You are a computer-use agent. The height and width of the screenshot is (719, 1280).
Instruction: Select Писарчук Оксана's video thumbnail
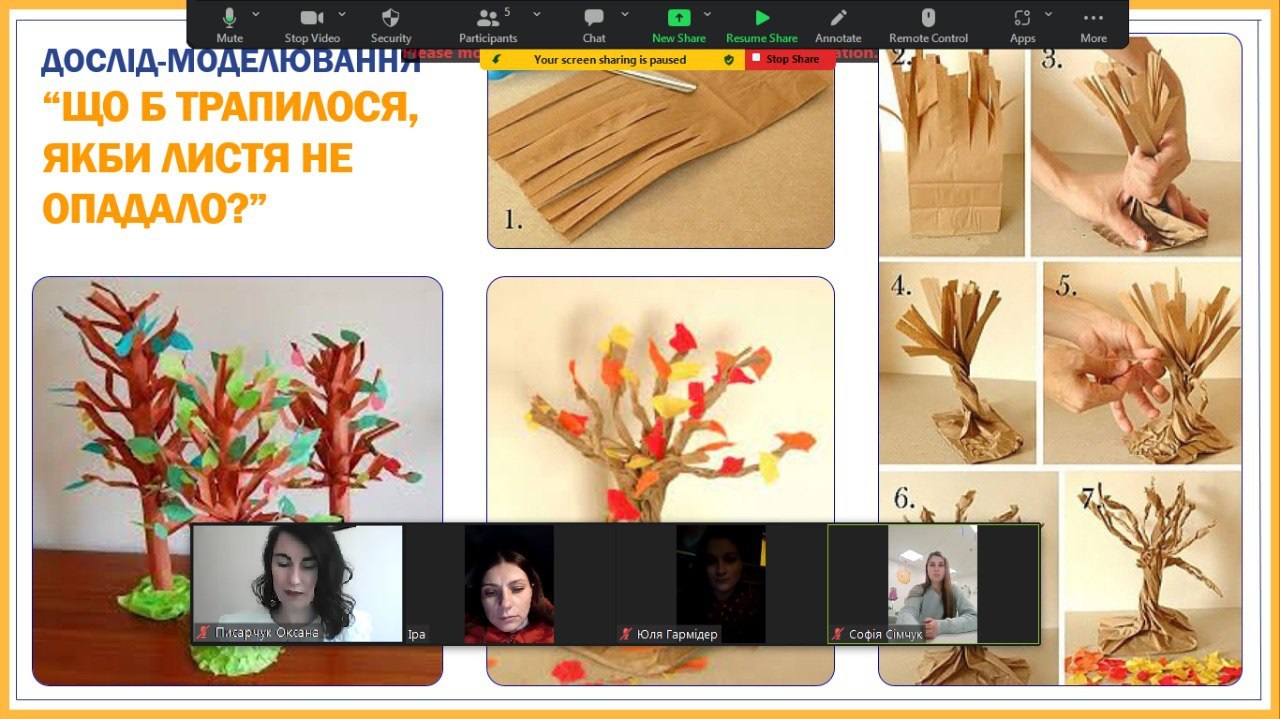(x=297, y=584)
